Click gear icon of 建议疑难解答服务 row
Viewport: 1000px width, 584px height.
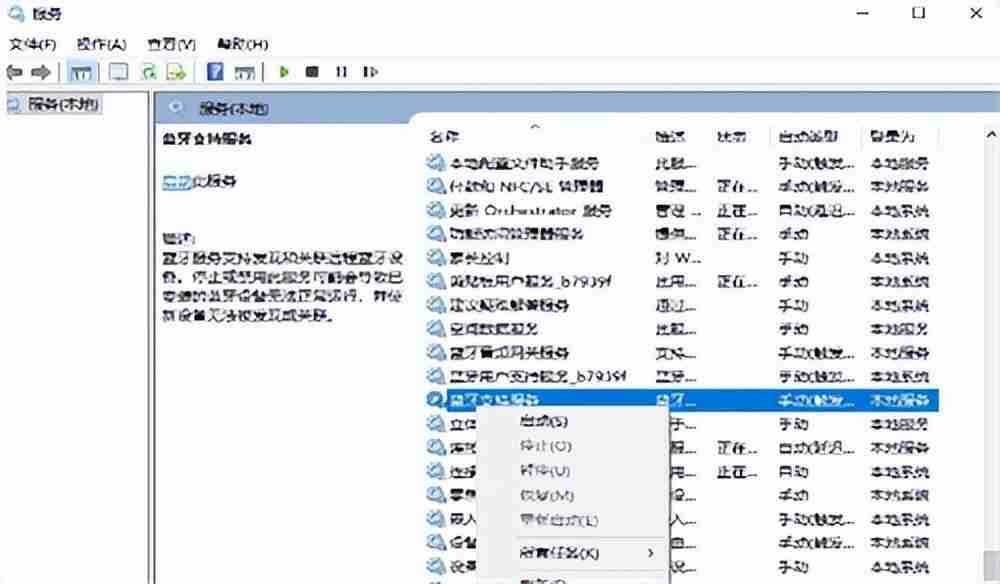pos(436,305)
